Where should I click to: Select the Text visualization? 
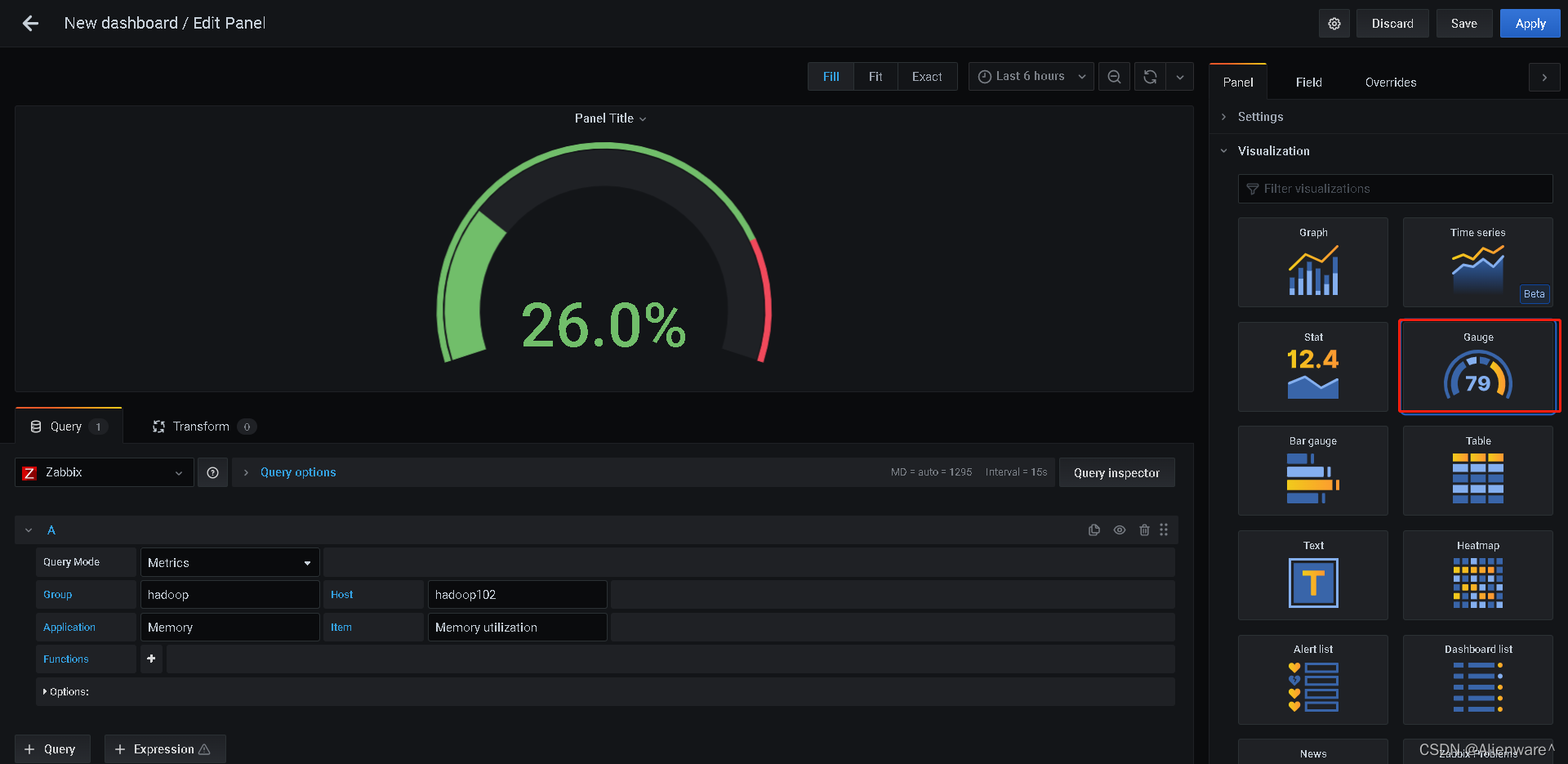click(1313, 575)
